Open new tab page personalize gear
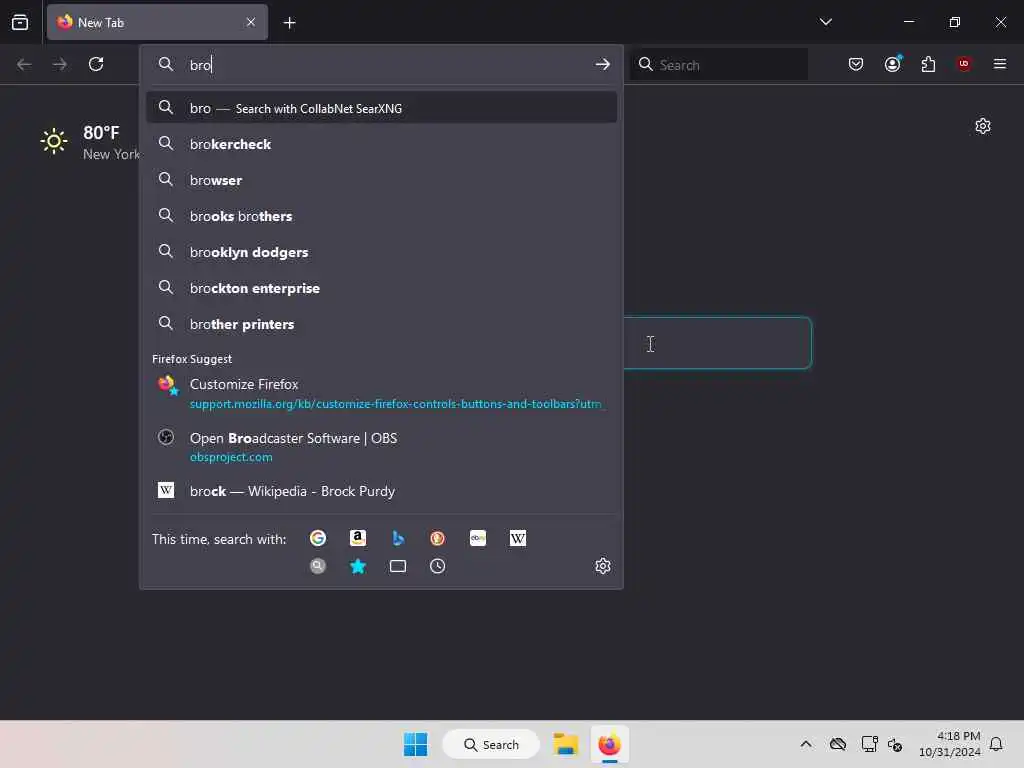This screenshot has width=1024, height=768. [x=982, y=126]
